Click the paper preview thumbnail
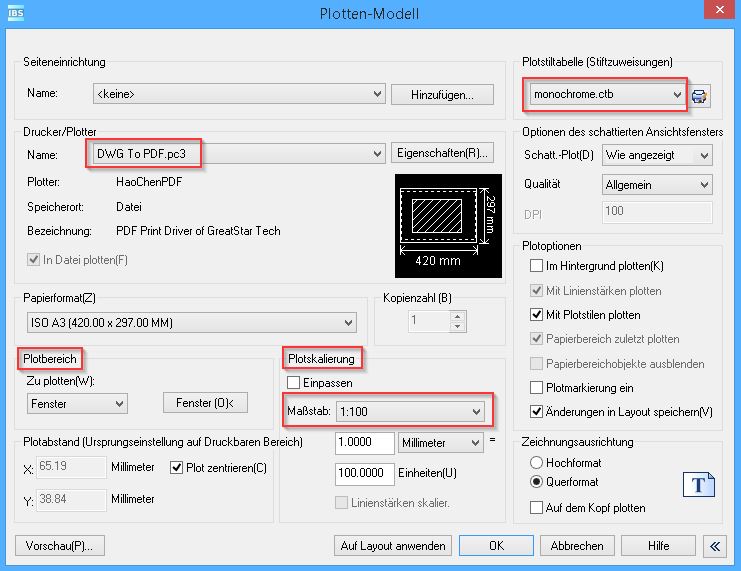741x571 pixels. click(448, 225)
